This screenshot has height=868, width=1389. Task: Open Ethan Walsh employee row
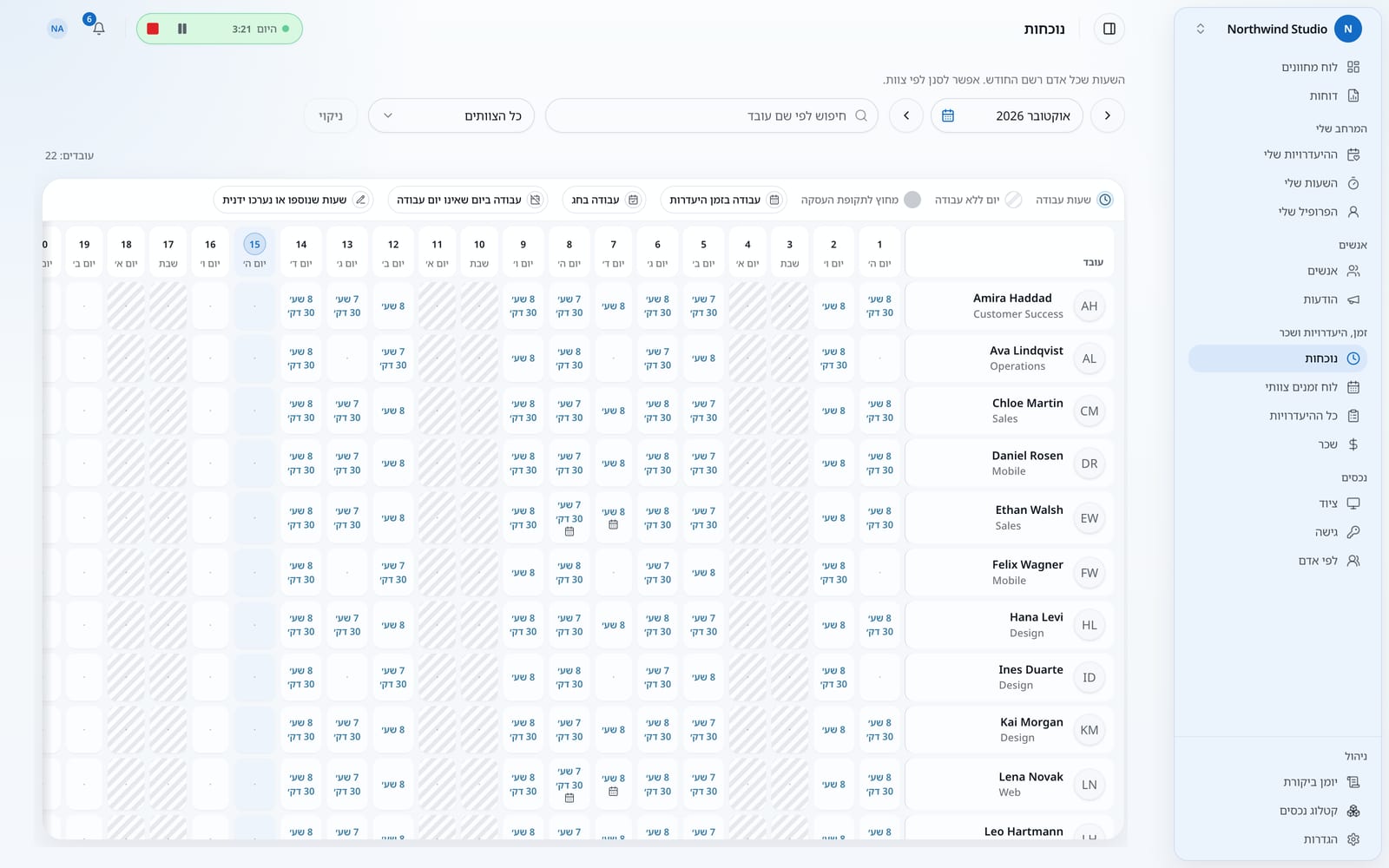tap(1010, 518)
